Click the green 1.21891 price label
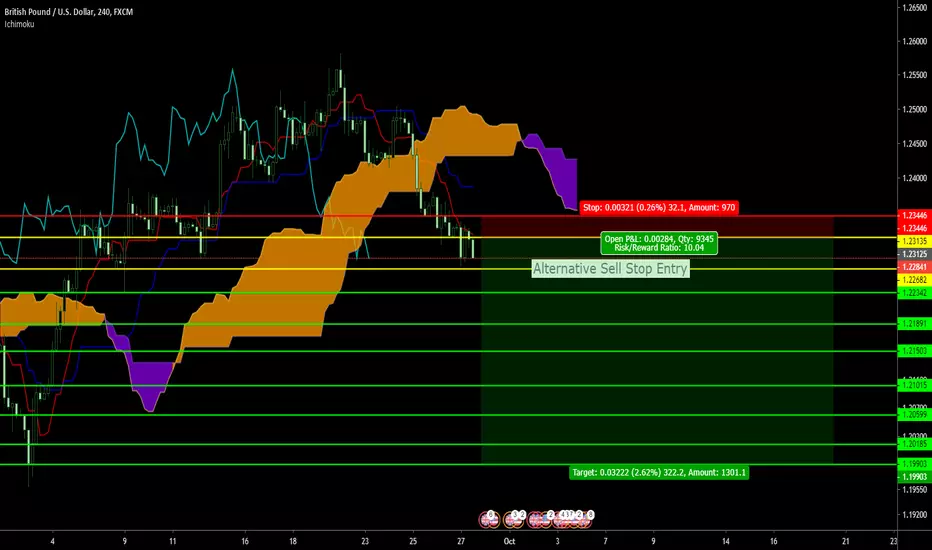 pyautogui.click(x=914, y=324)
